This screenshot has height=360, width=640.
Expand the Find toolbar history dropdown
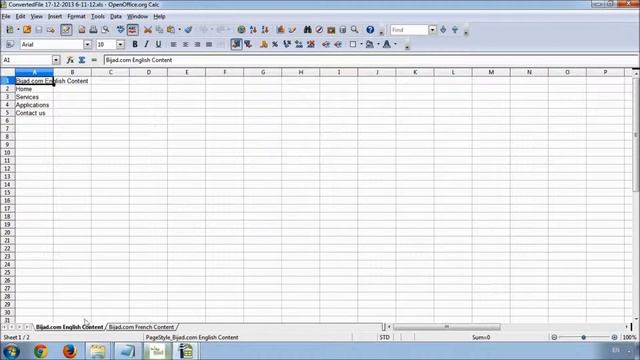432,30
